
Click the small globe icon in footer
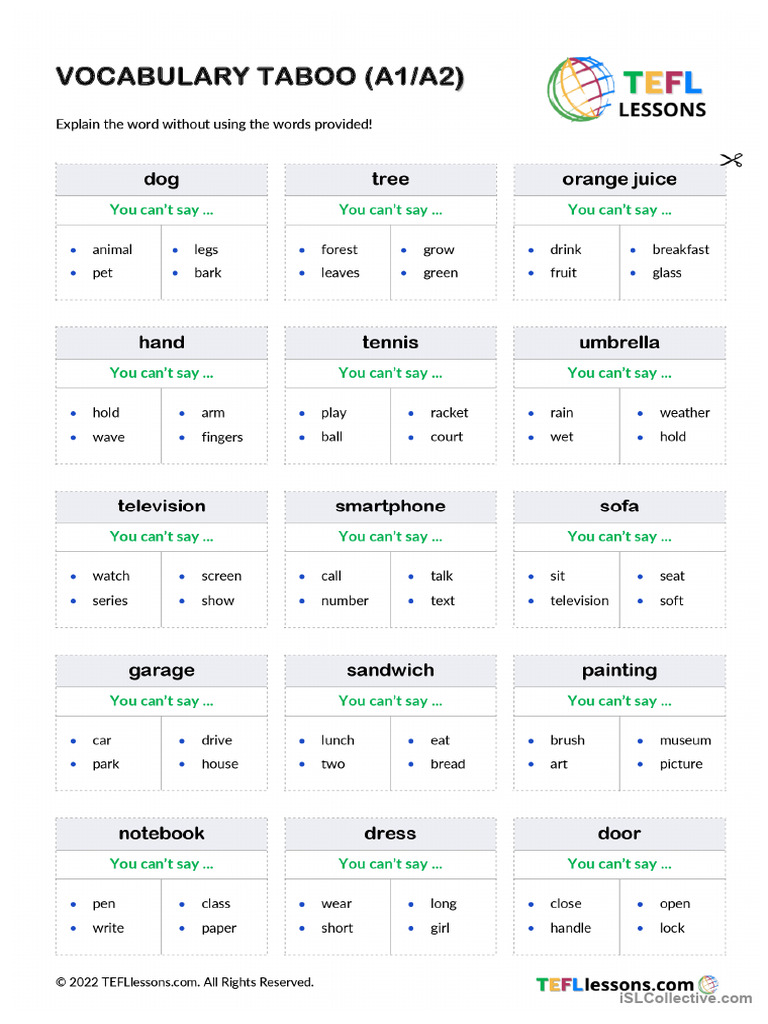click(x=709, y=984)
